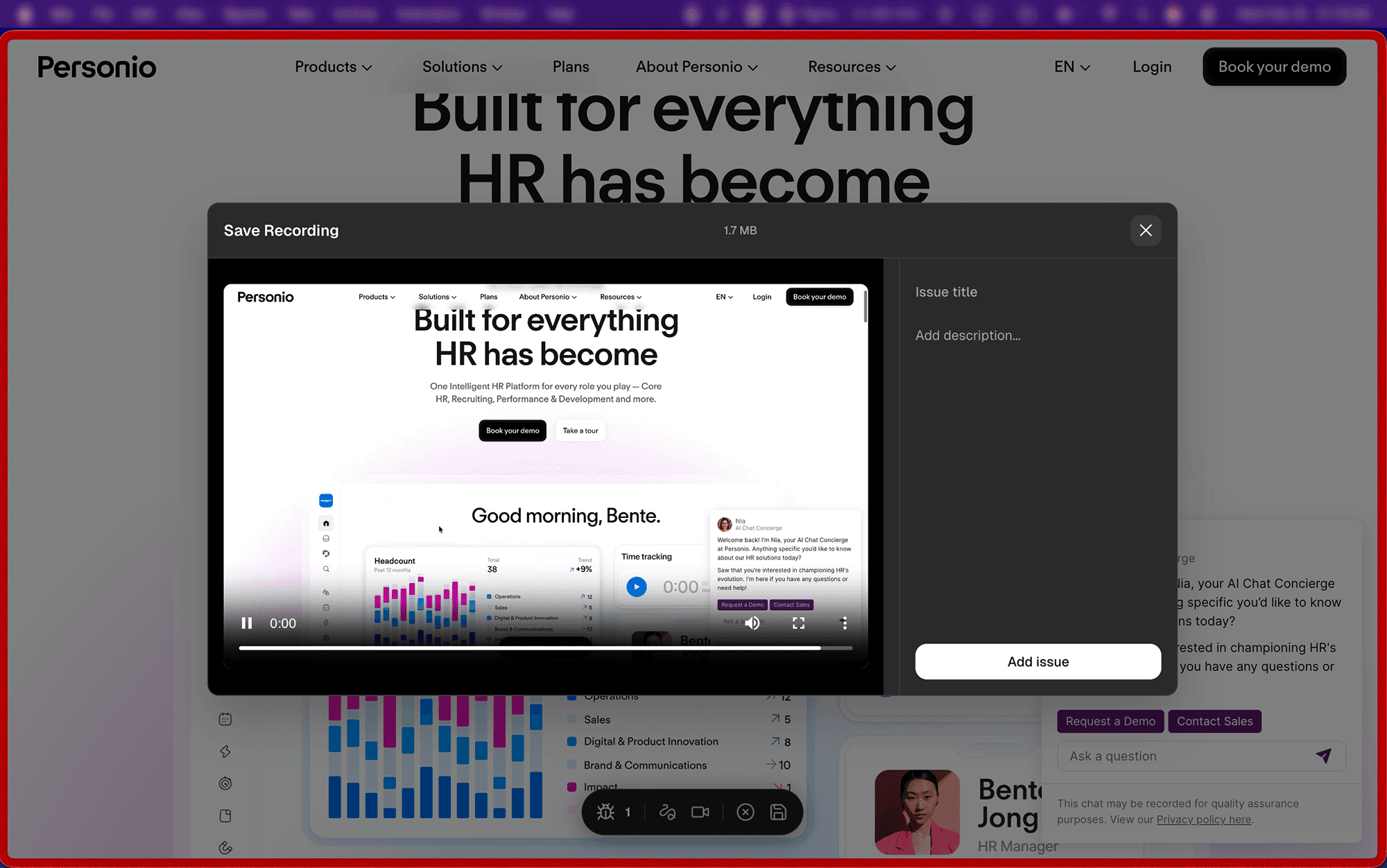Enter fullscreen for the recording video
1387x868 pixels.
798,623
